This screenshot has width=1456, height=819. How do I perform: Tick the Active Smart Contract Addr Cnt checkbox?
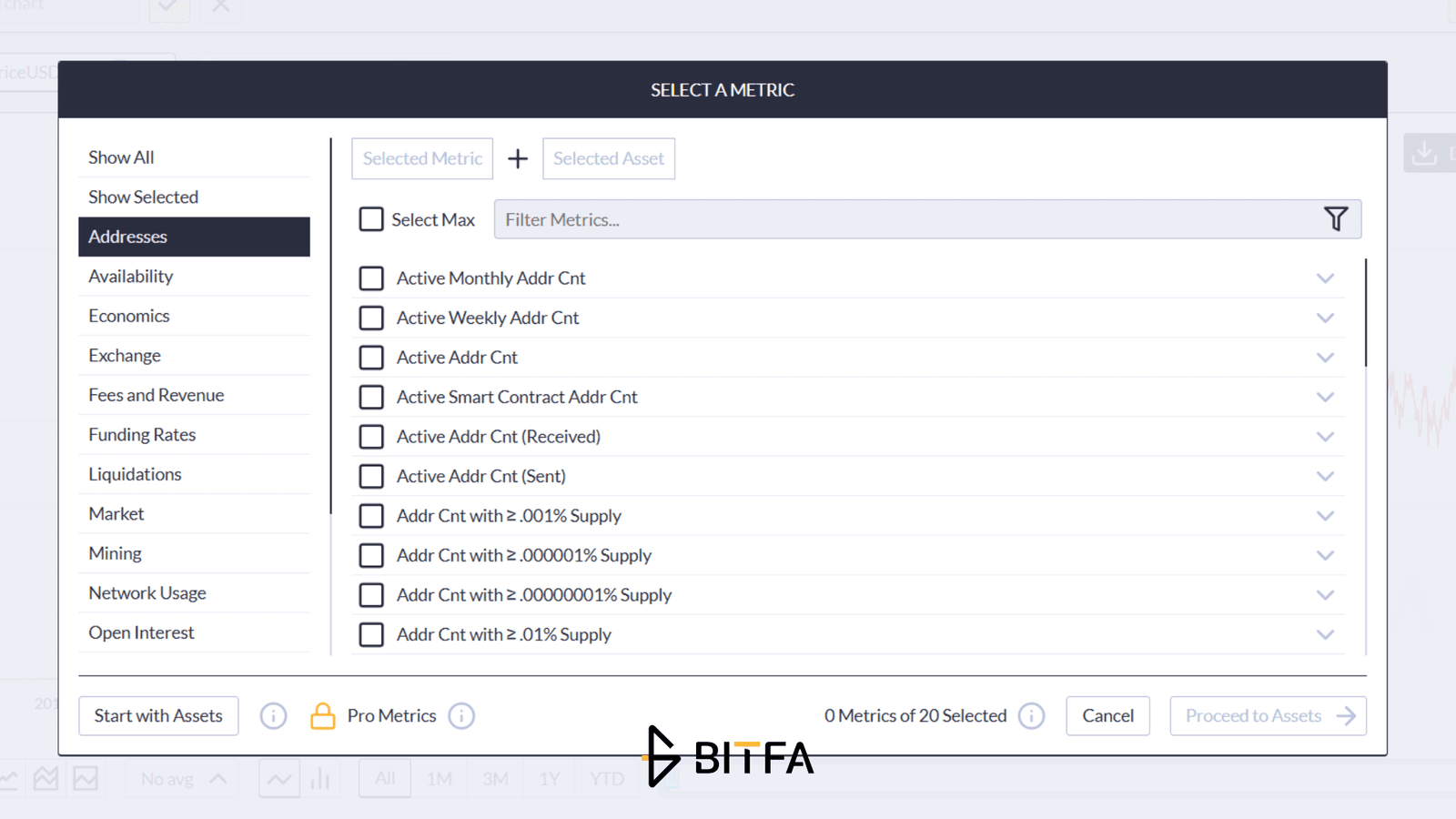[371, 397]
